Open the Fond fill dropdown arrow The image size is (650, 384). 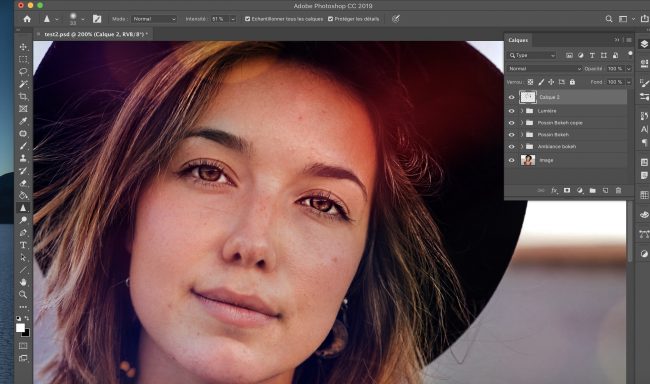628,82
